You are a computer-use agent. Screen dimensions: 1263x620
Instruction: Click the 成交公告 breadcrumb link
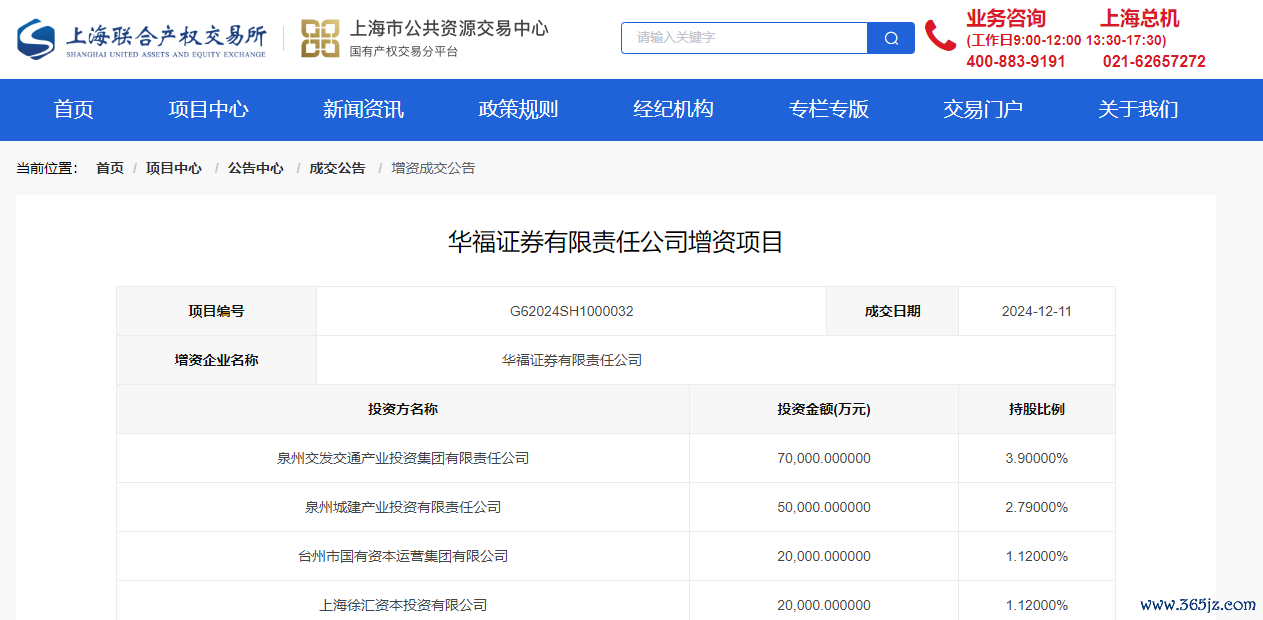coord(338,168)
